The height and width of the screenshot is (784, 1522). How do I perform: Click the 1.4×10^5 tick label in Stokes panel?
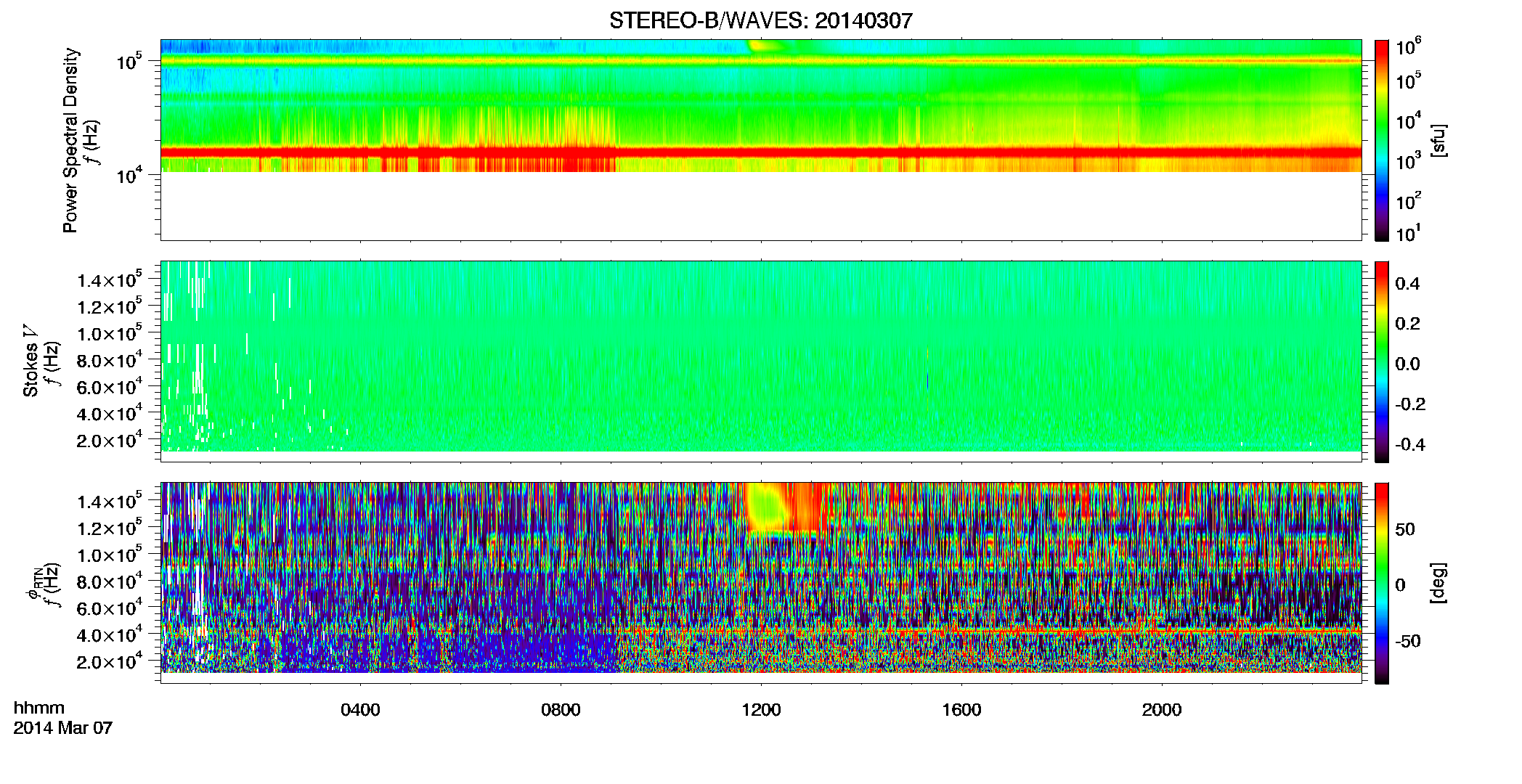(110, 280)
